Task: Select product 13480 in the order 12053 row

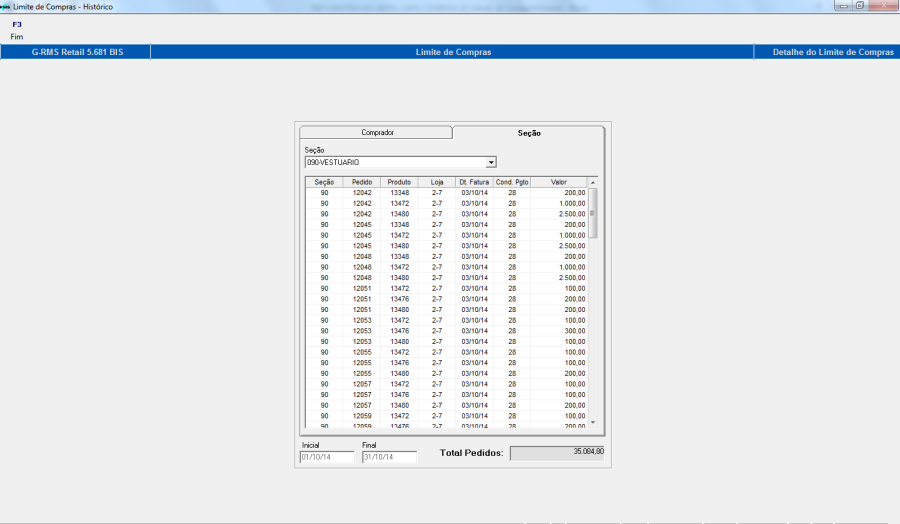Action: (399, 341)
